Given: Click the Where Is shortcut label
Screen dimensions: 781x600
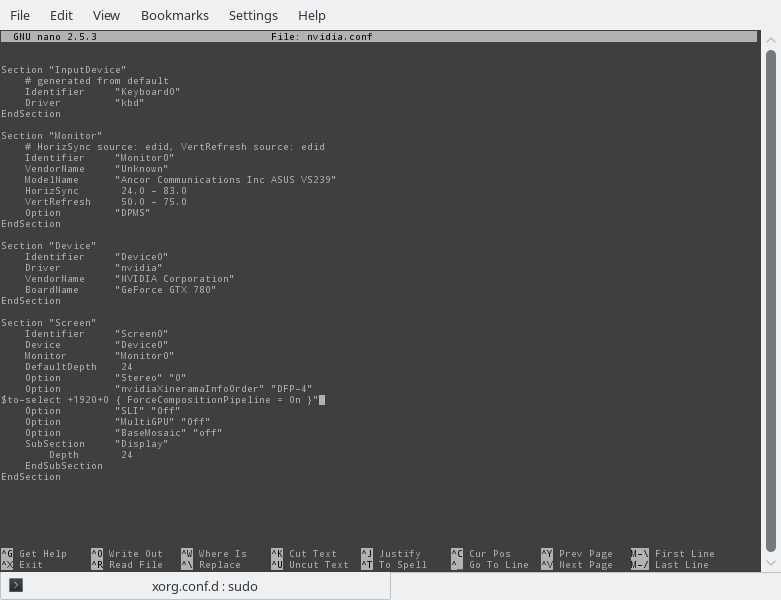Looking at the screenshot, I should coord(222,554).
